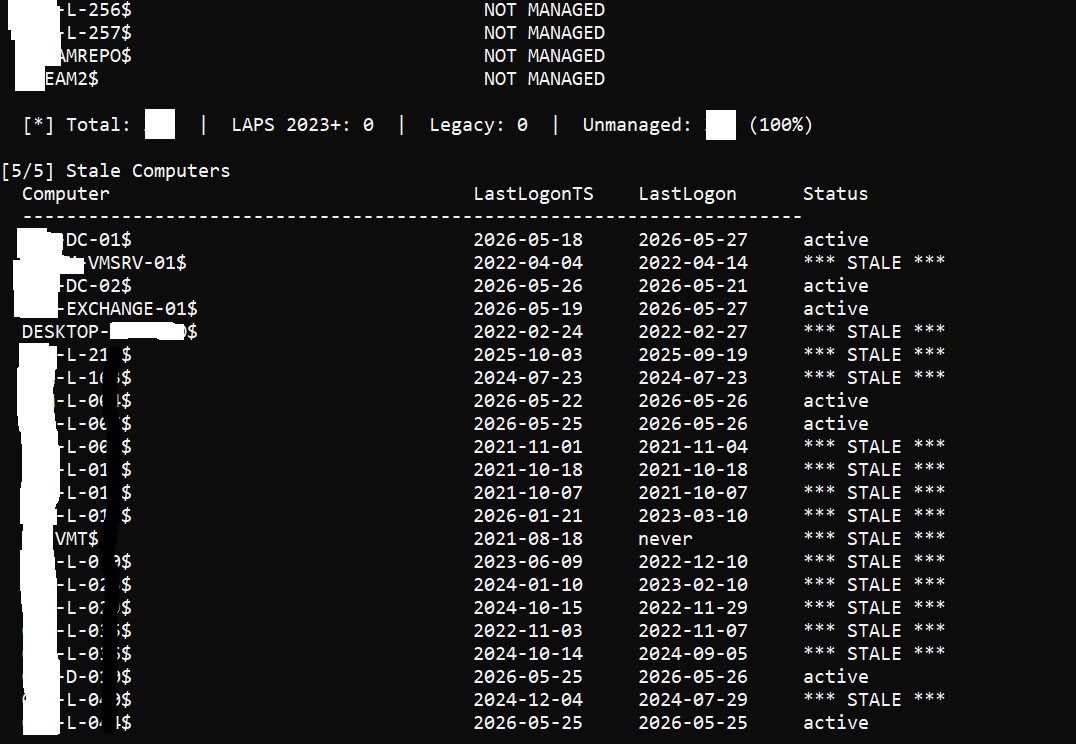Select the date '2022-02-24' on DESKTOP row

pos(528,332)
